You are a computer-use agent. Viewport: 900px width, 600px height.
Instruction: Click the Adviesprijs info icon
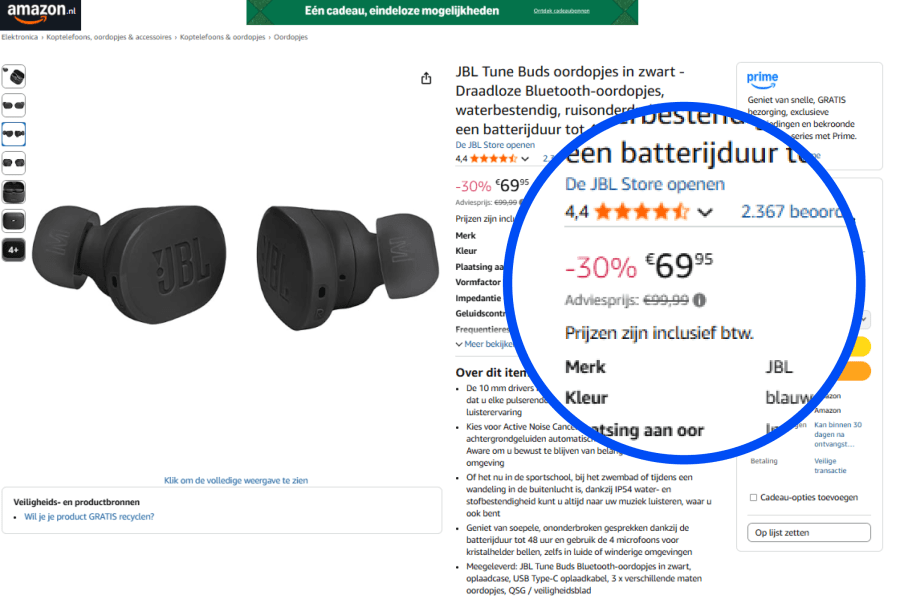tap(699, 300)
